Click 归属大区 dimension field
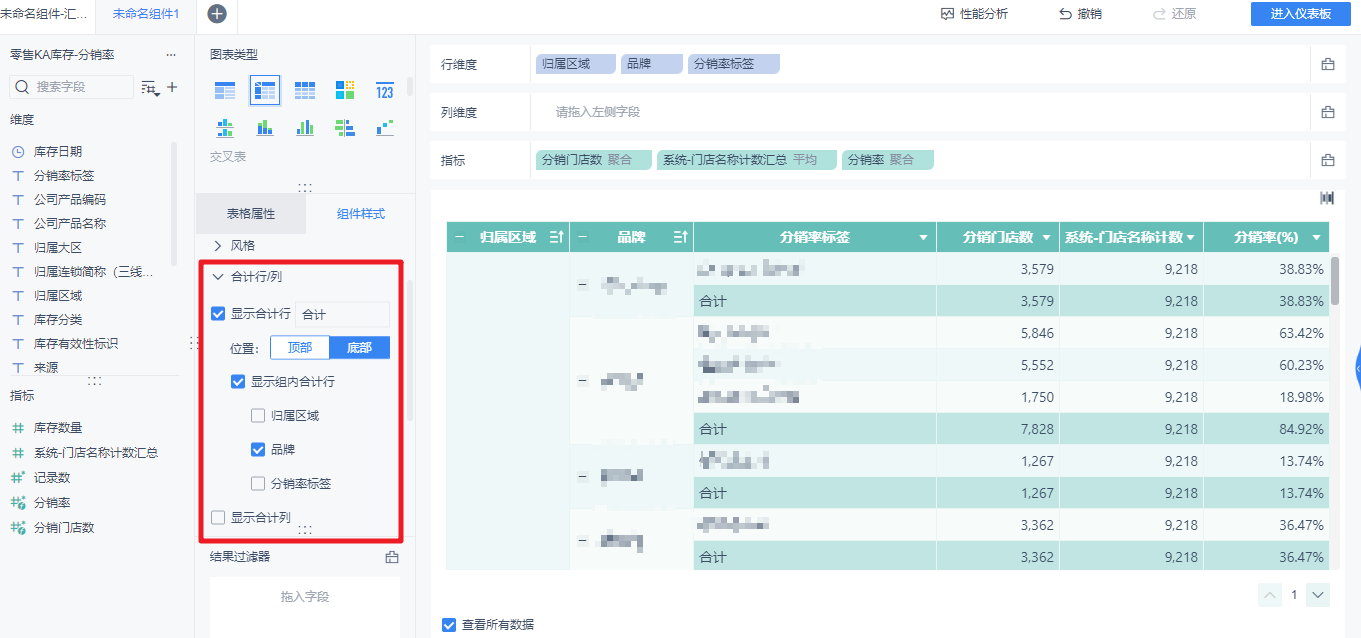 pyautogui.click(x=58, y=248)
